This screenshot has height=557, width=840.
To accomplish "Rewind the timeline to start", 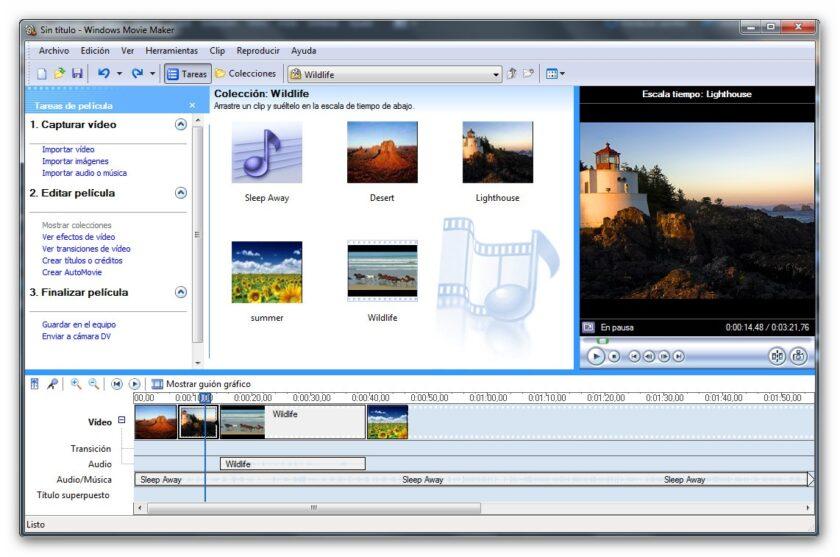I will tap(117, 384).
